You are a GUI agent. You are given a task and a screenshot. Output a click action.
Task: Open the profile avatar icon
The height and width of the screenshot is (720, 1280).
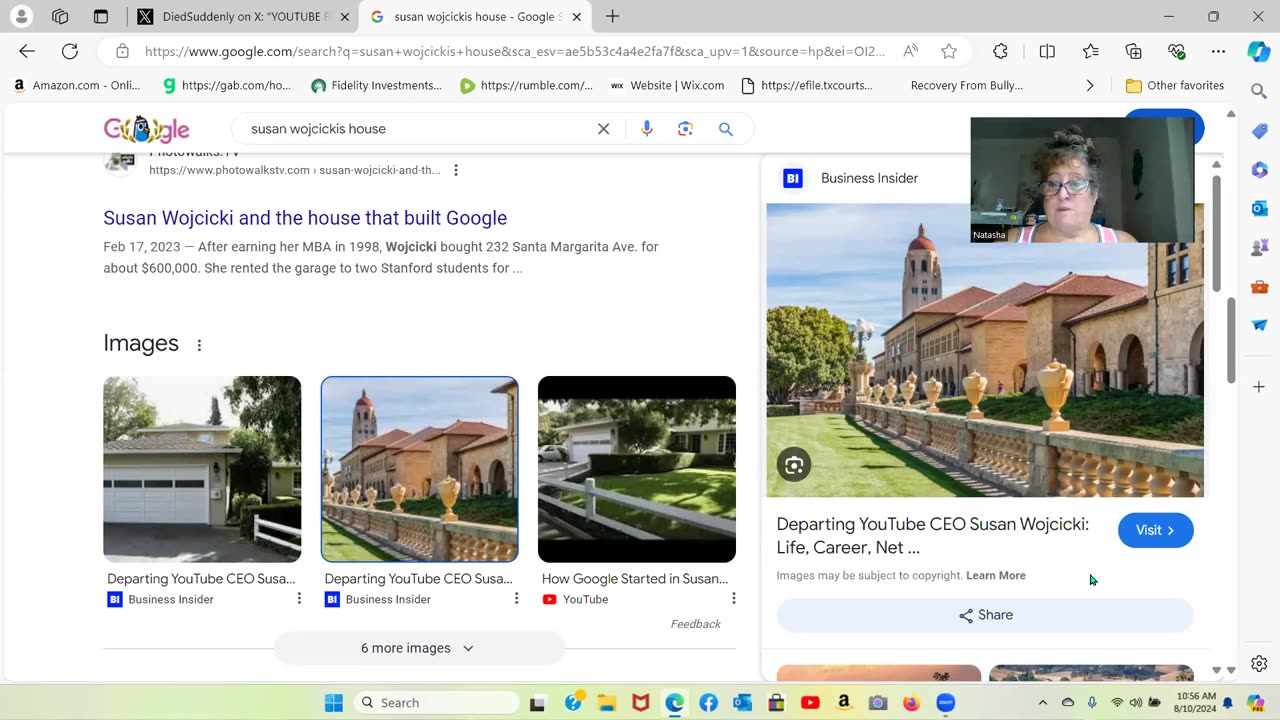tap(21, 16)
